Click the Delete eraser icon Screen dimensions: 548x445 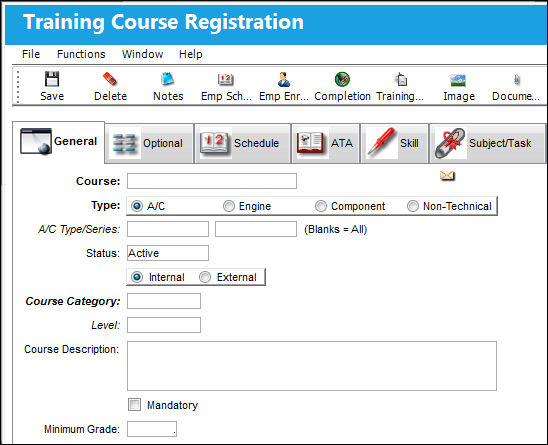point(110,79)
